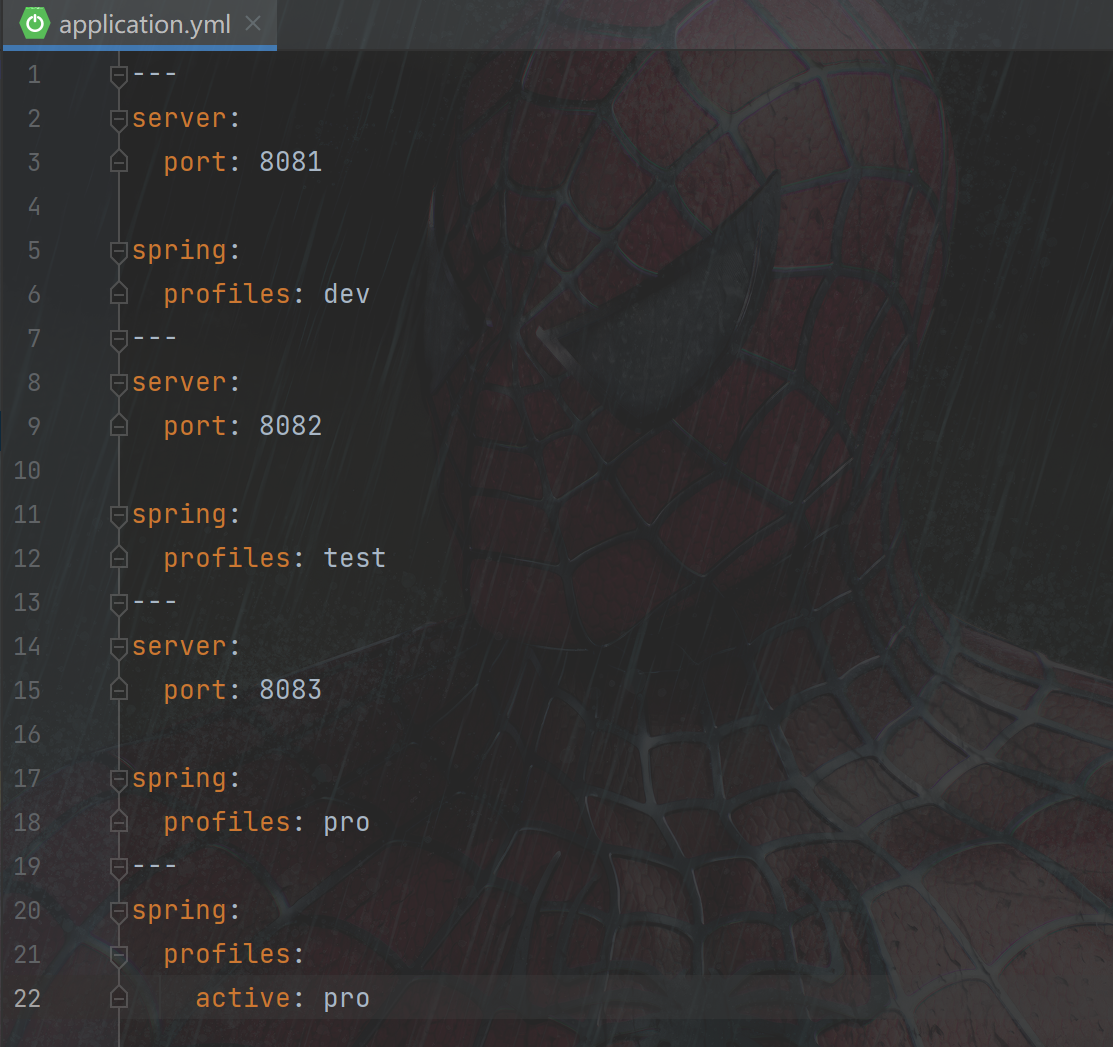Image resolution: width=1113 pixels, height=1047 pixels.
Task: Fold the spring block on line 5
Action: pyautogui.click(x=119, y=250)
